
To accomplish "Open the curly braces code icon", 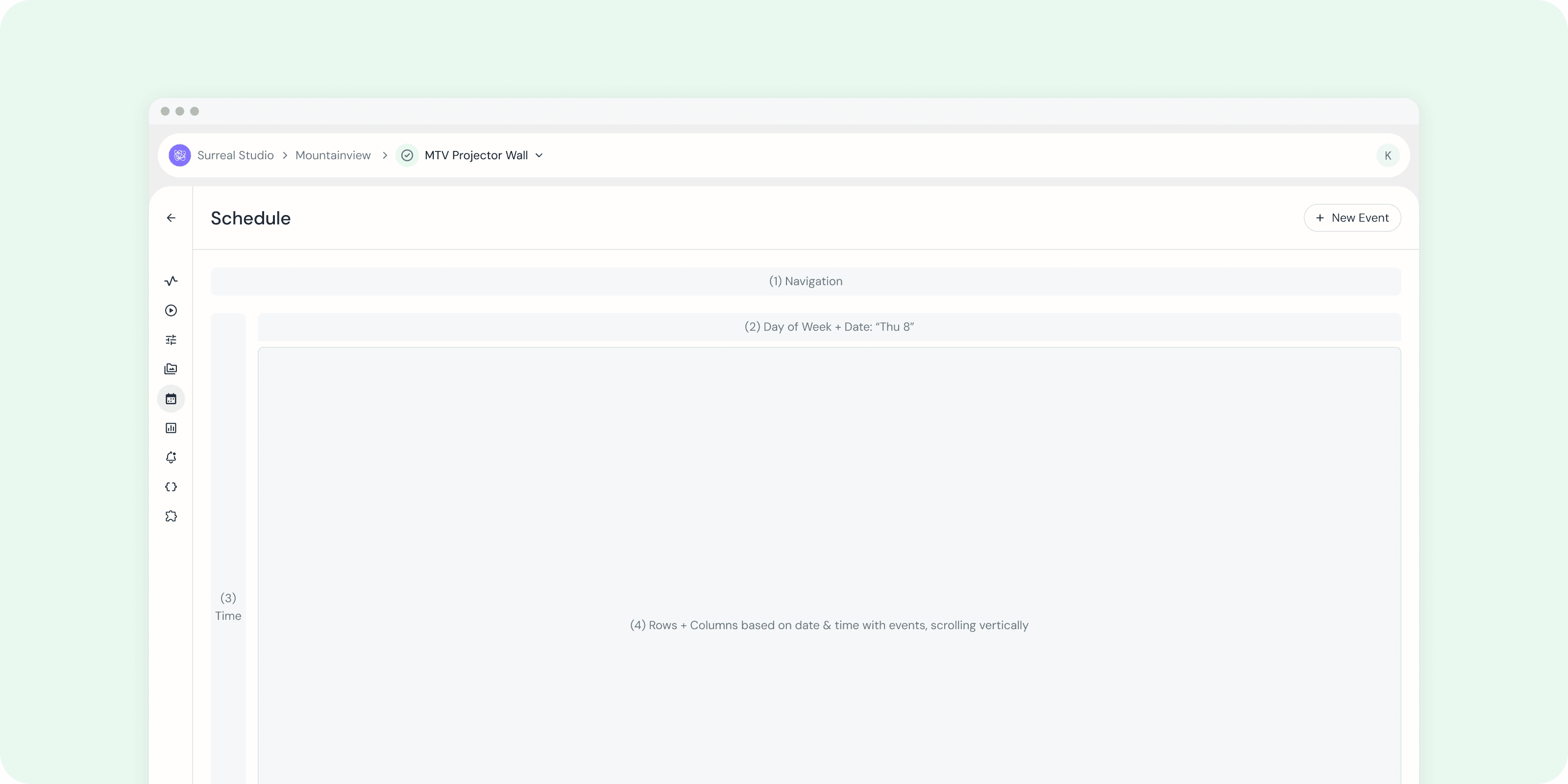I will tap(171, 487).
